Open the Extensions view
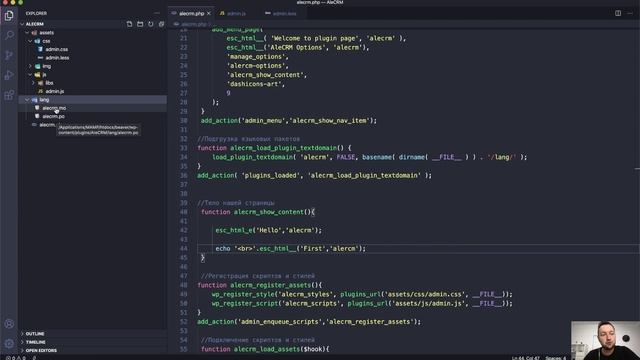640x360 pixels. (x=9, y=95)
